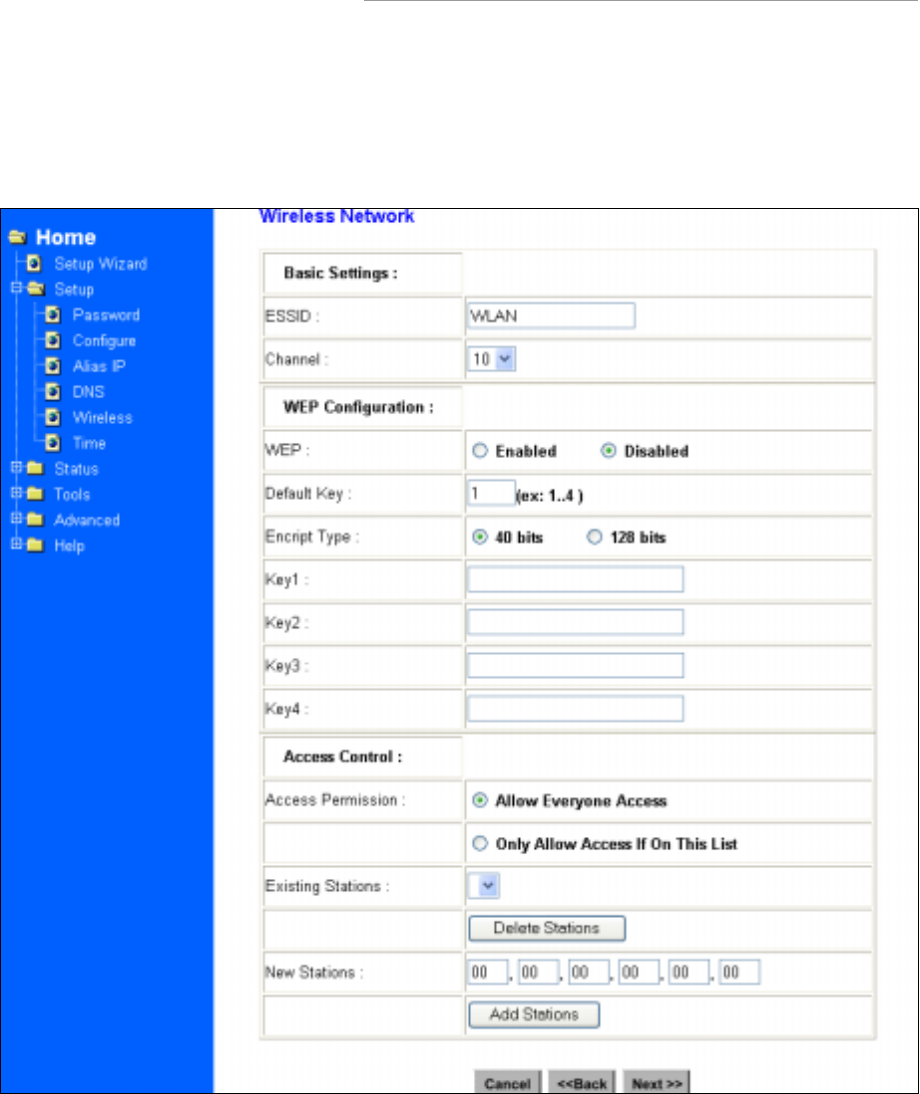Open the Existing Stations dropdown
This screenshot has width=920, height=1094.
coord(484,886)
